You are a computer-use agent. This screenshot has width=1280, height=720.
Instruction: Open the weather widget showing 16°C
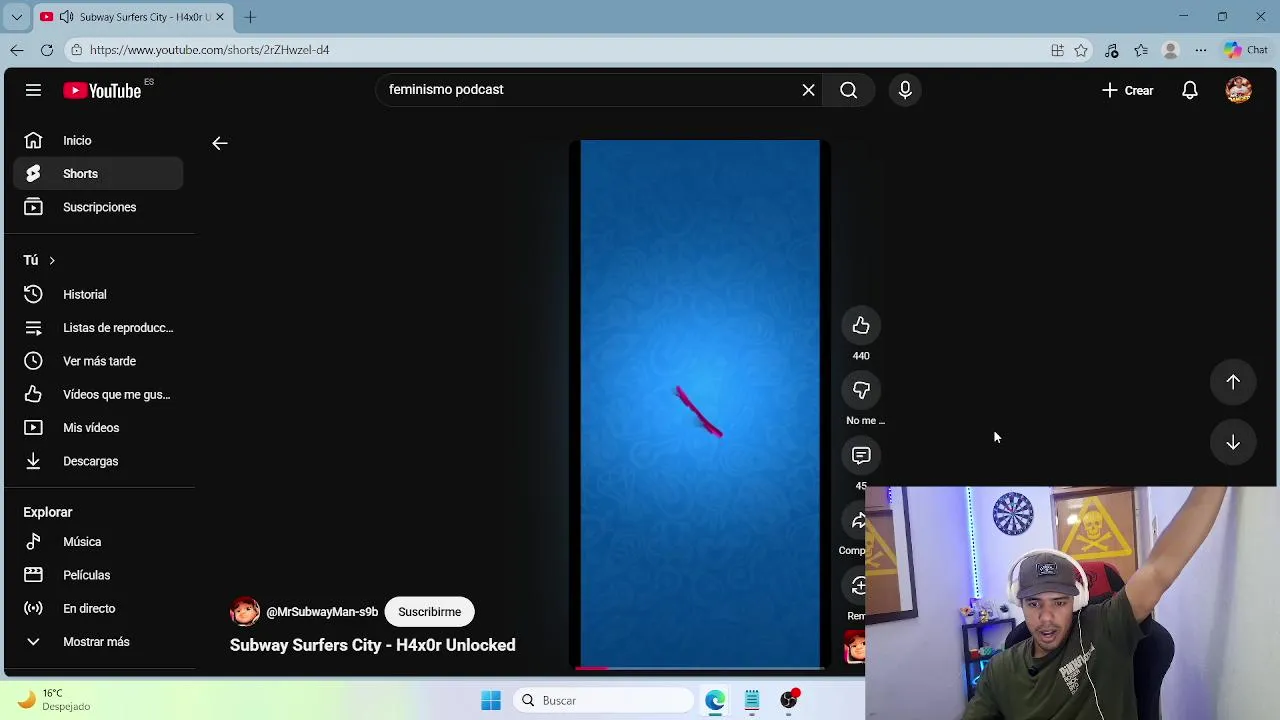tap(54, 700)
